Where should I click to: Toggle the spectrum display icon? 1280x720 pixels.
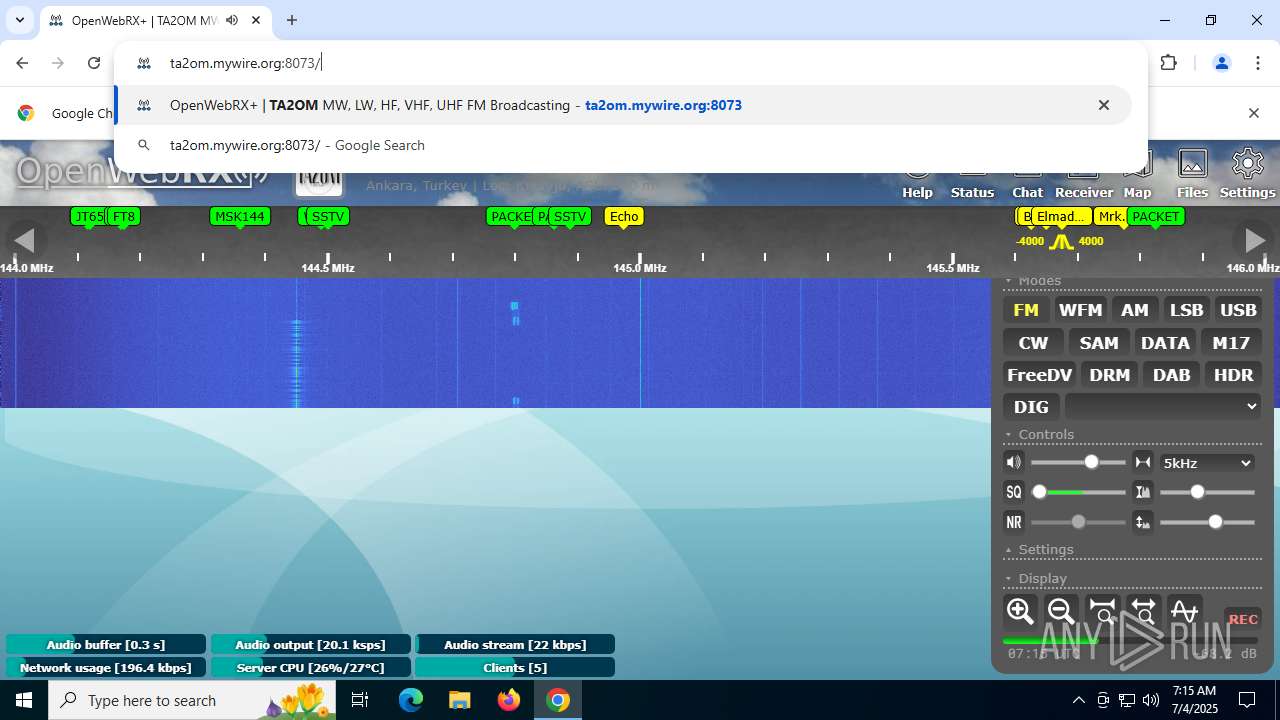tap(1184, 611)
